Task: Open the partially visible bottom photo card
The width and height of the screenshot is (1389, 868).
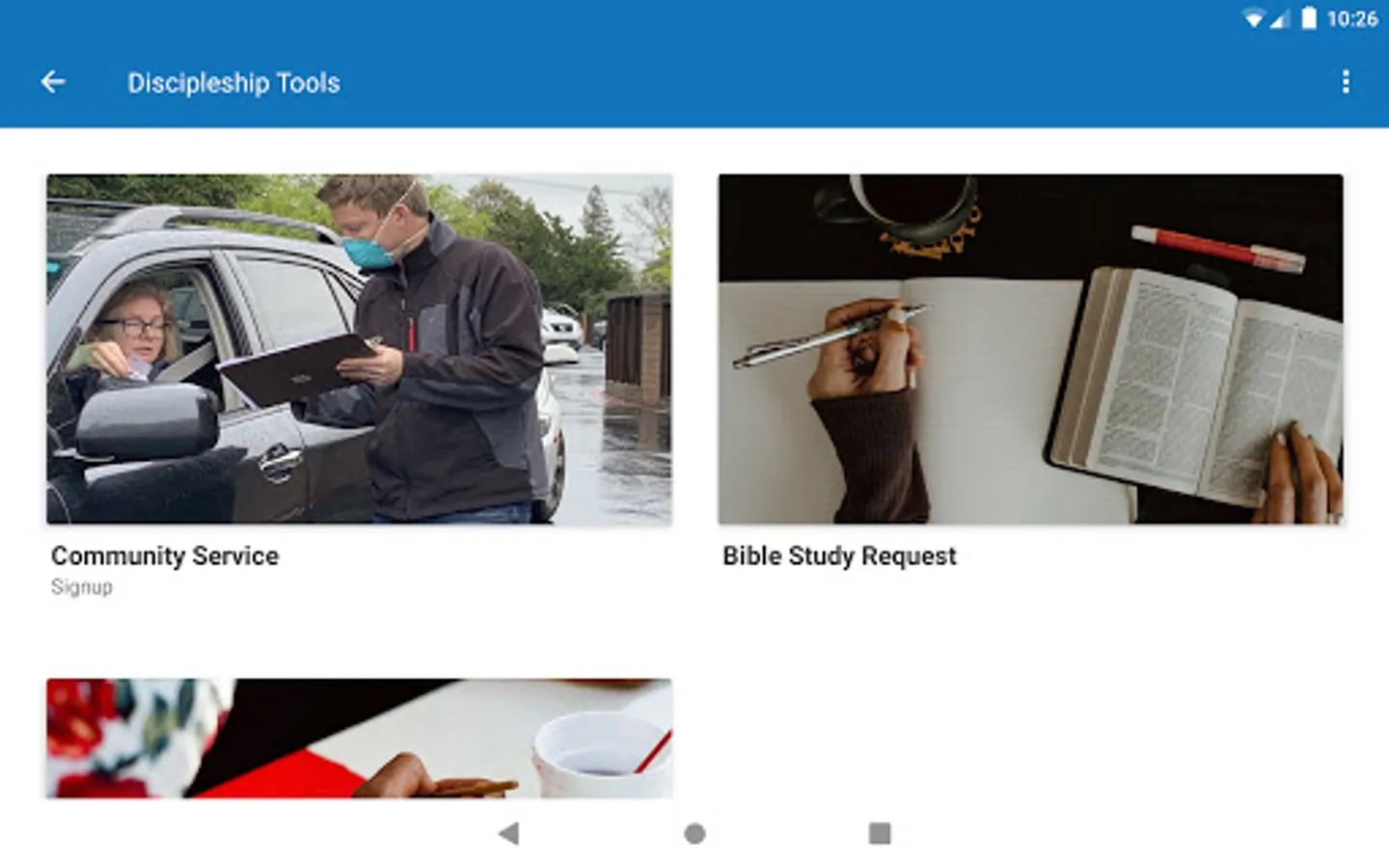Action: click(359, 739)
